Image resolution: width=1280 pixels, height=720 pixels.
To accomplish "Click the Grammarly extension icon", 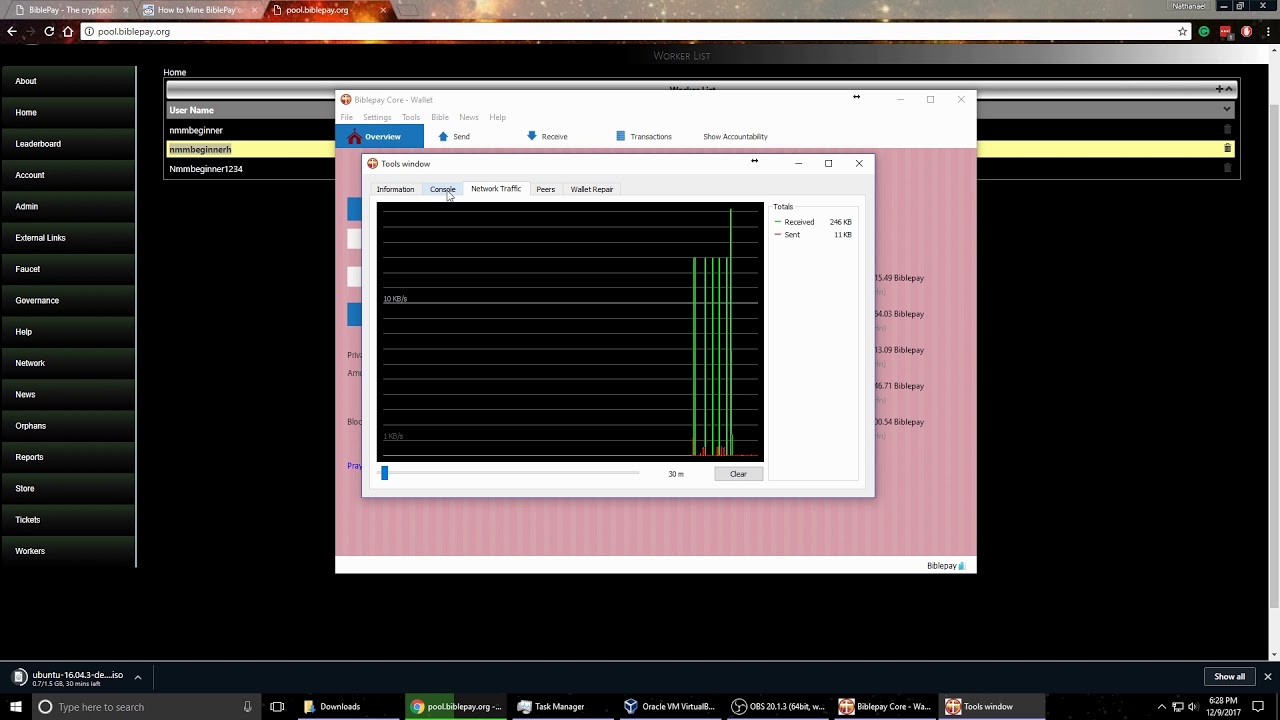I will tap(1204, 32).
